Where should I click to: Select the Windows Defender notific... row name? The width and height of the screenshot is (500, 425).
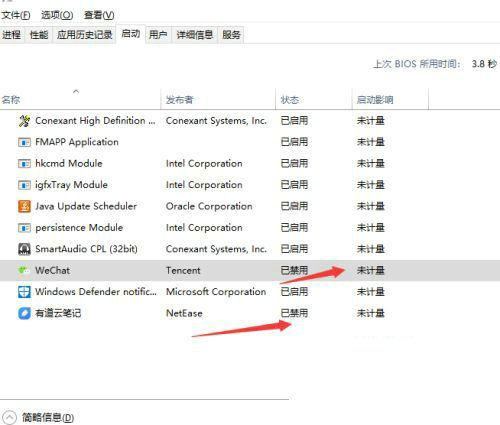(96, 292)
